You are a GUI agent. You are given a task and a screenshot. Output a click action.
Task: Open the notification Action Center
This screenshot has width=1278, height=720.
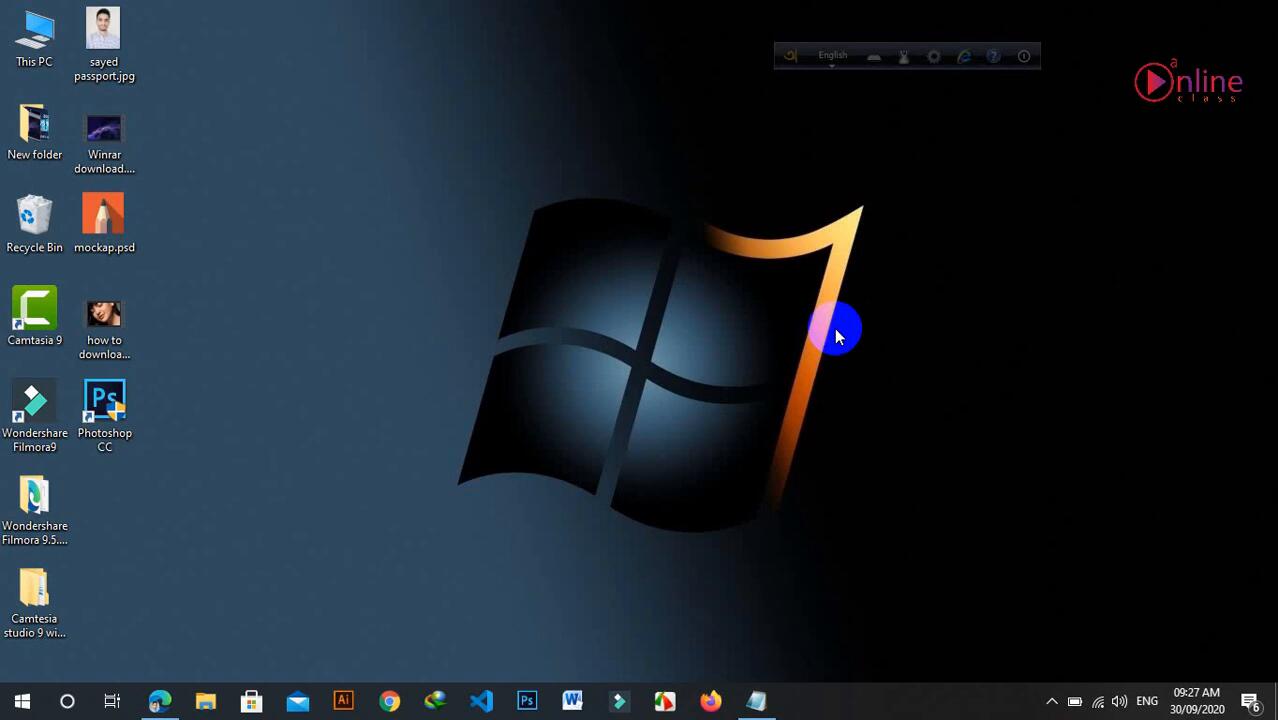pyautogui.click(x=1250, y=701)
